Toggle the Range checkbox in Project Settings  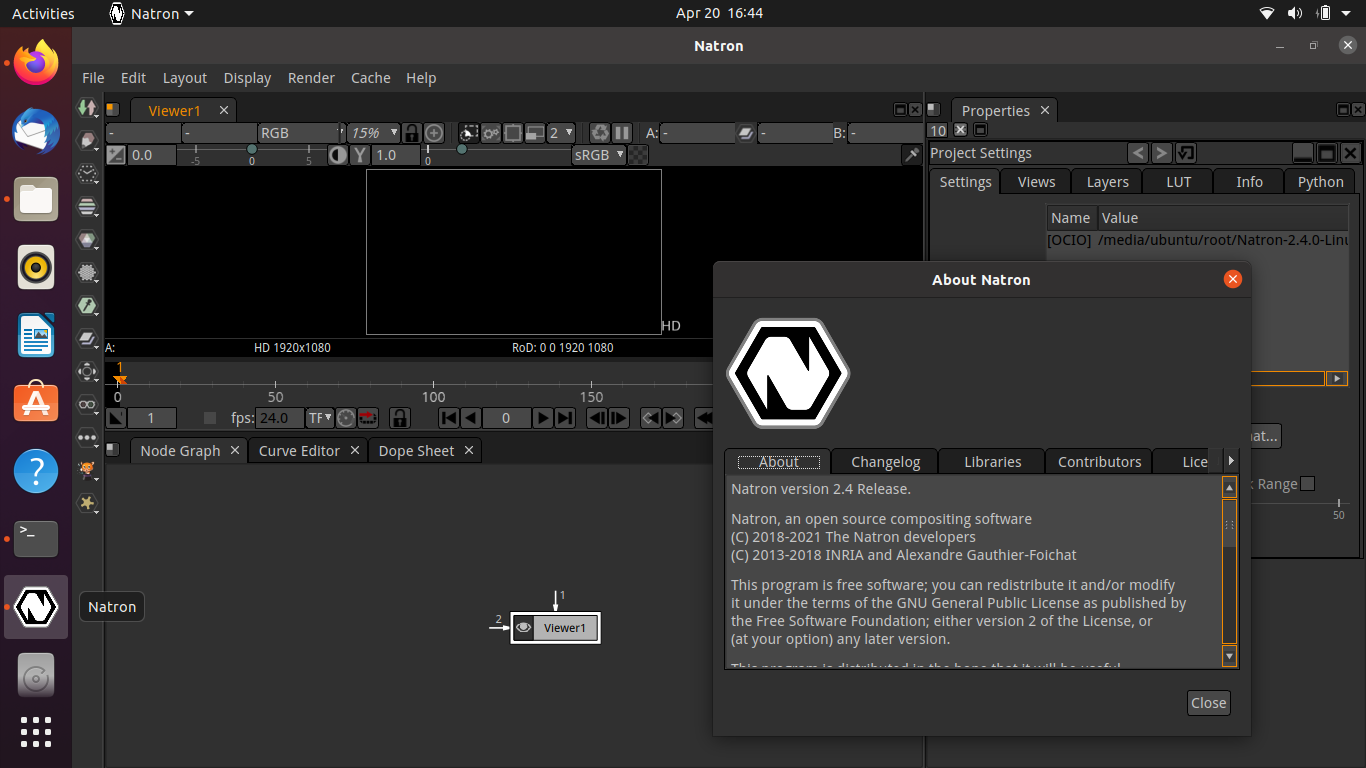1307,484
